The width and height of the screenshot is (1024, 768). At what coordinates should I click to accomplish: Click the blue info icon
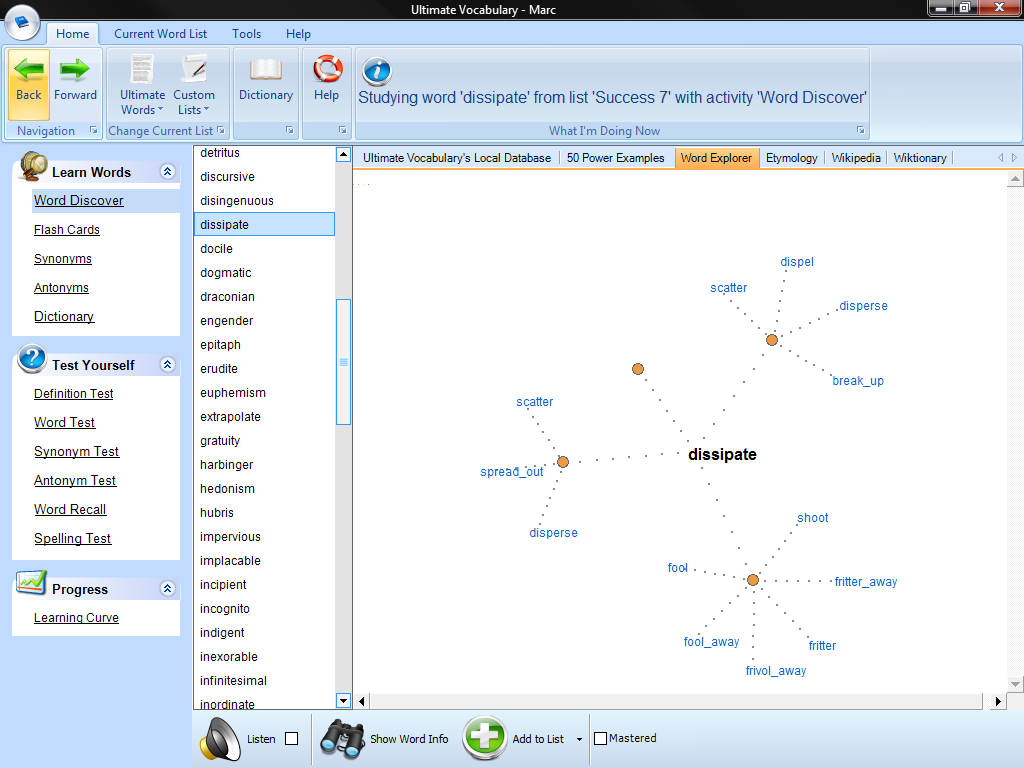click(x=377, y=71)
